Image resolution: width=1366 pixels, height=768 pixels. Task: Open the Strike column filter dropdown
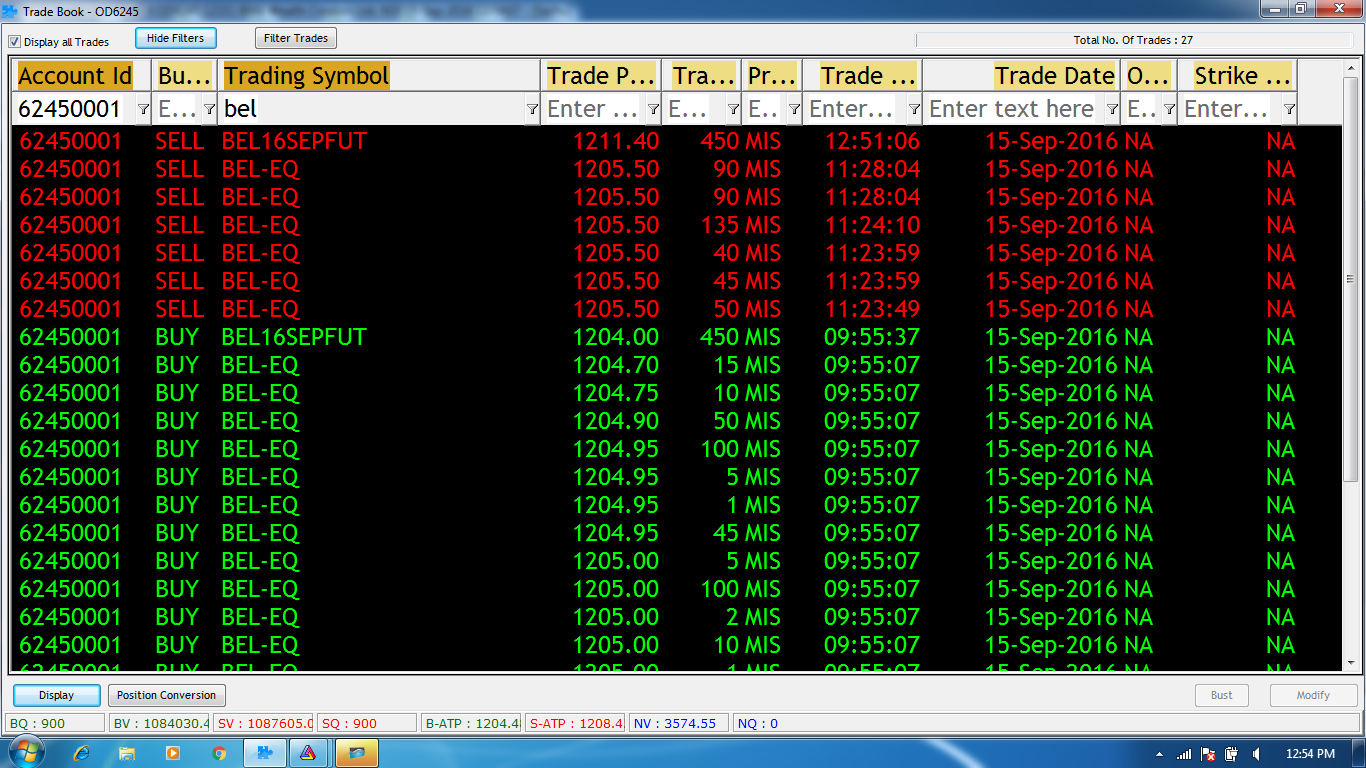[x=1289, y=109]
